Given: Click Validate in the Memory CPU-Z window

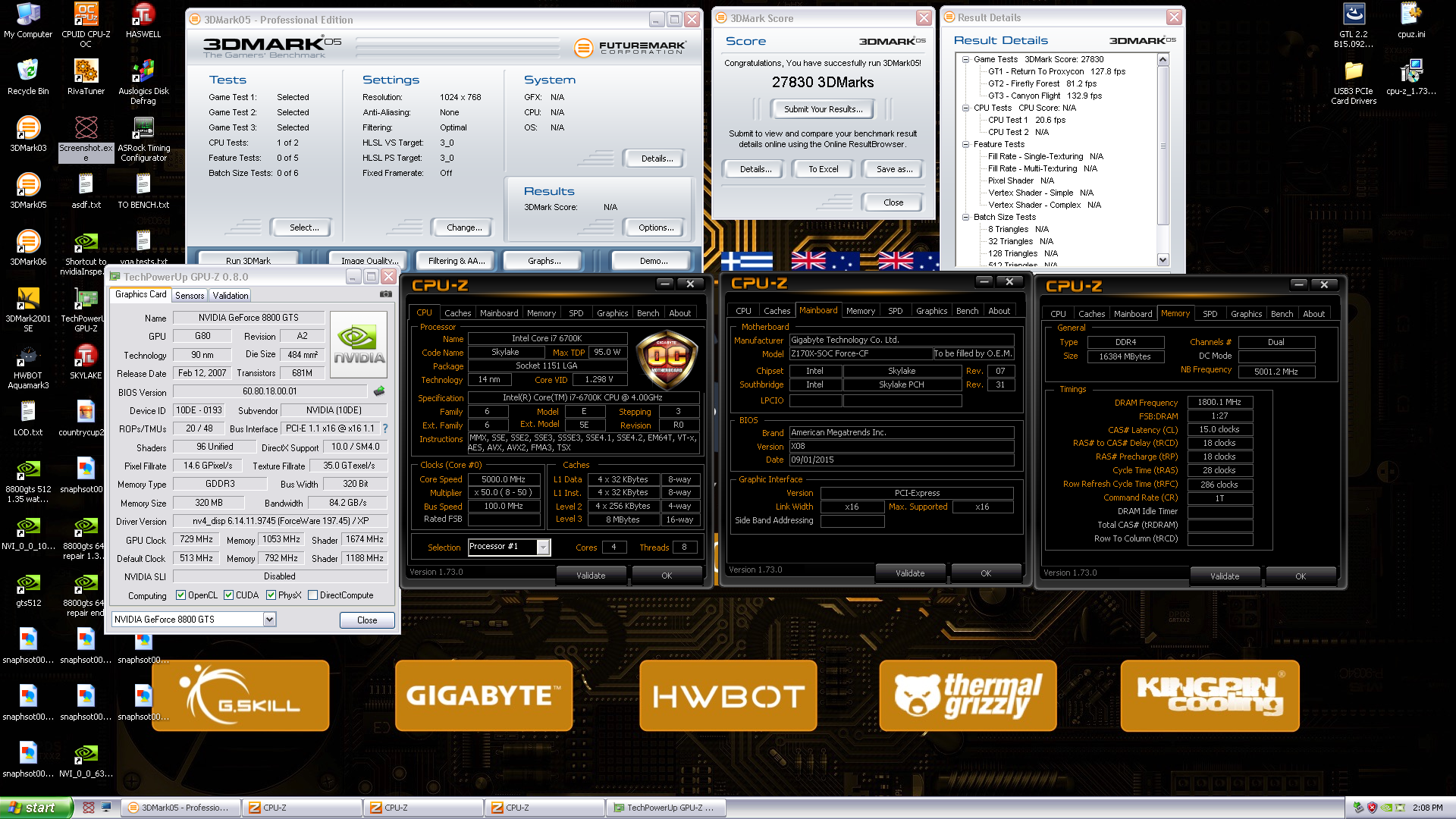Looking at the screenshot, I should coord(1225,576).
